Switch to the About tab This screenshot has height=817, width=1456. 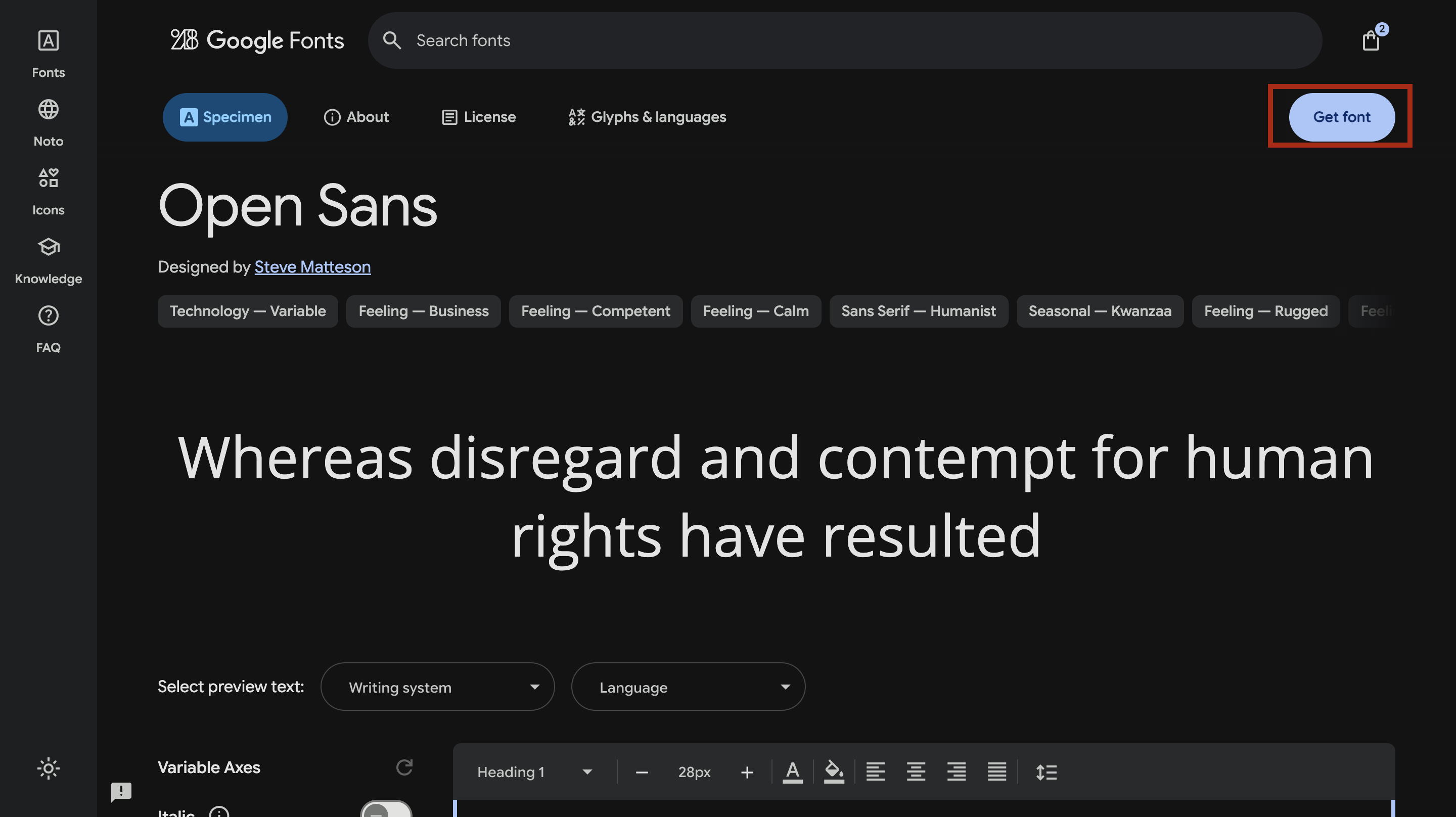click(356, 117)
